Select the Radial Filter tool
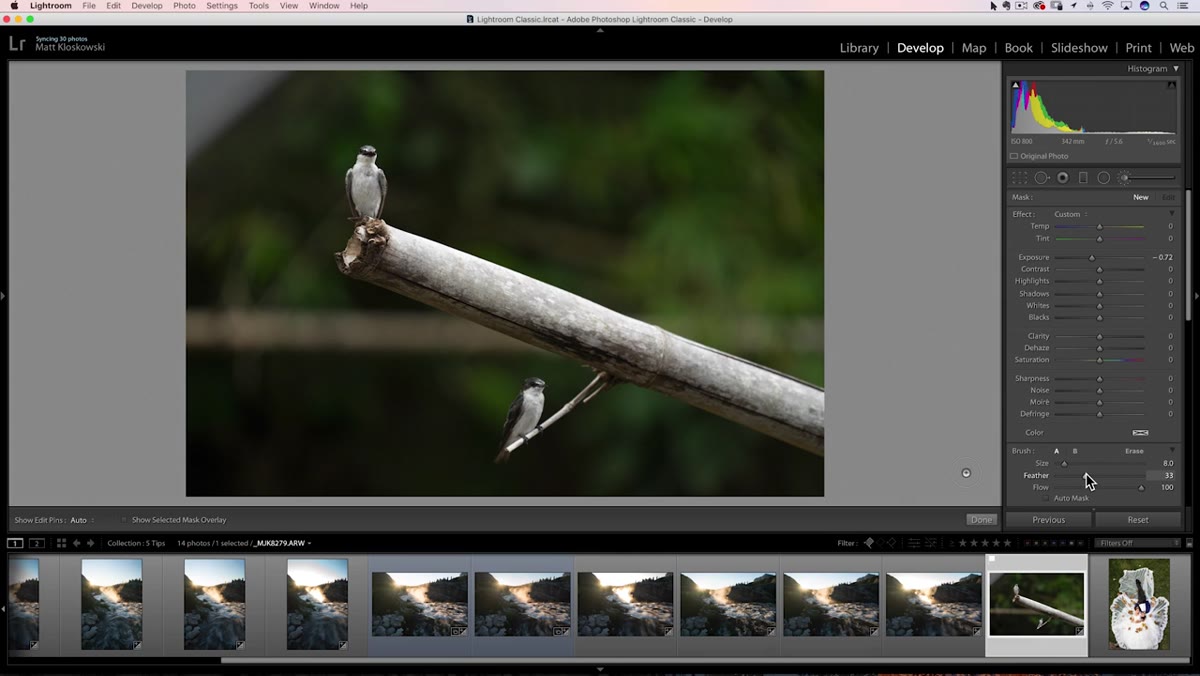The height and width of the screenshot is (676, 1200). click(x=1104, y=178)
